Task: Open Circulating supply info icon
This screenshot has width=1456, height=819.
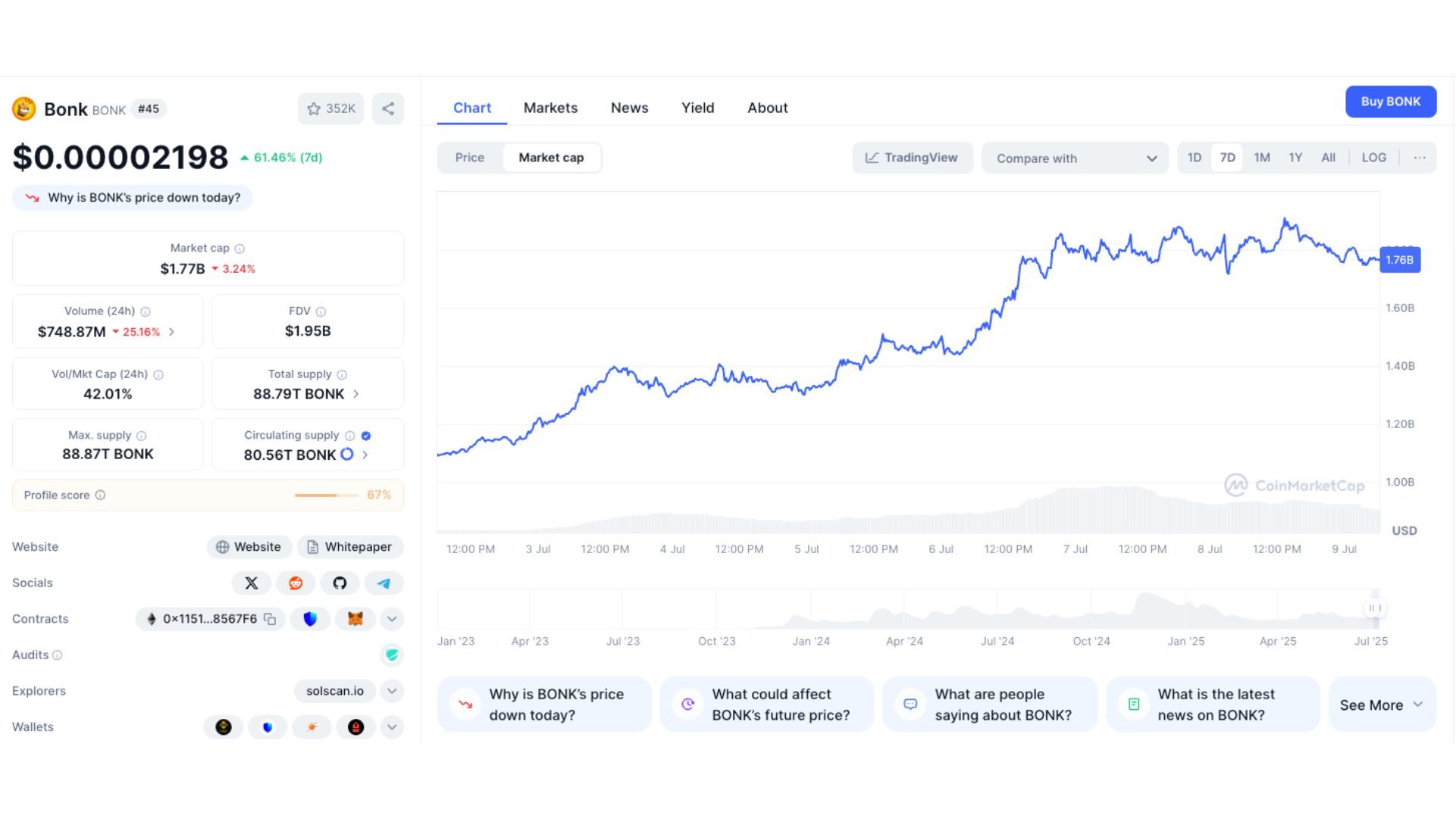Action: [349, 436]
